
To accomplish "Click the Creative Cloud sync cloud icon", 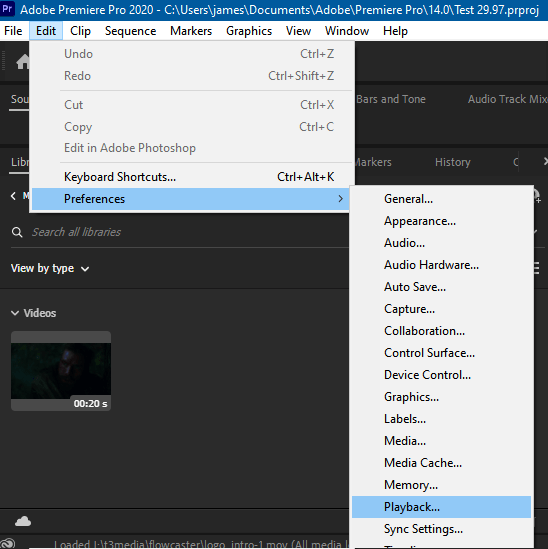I will pyautogui.click(x=23, y=521).
